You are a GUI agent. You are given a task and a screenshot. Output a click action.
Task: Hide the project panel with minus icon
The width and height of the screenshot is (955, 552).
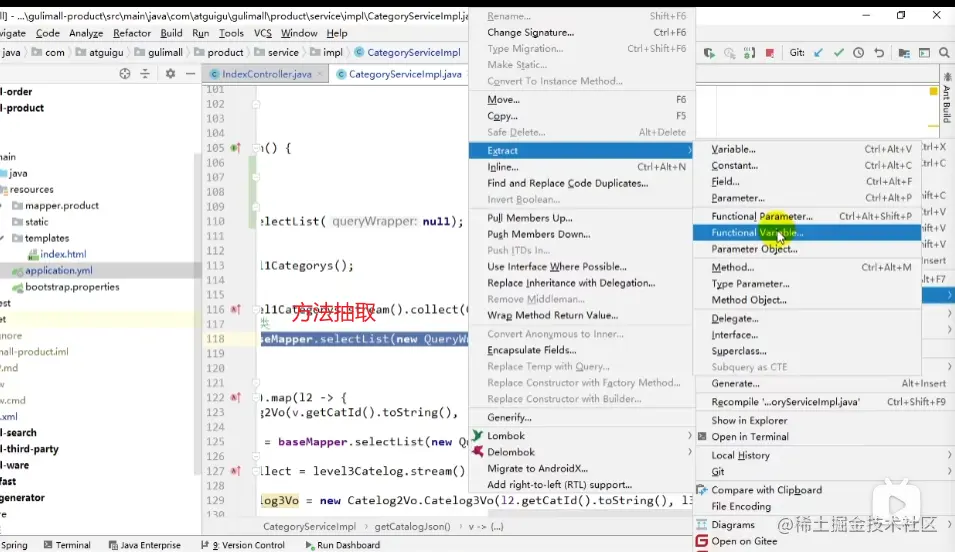191,74
